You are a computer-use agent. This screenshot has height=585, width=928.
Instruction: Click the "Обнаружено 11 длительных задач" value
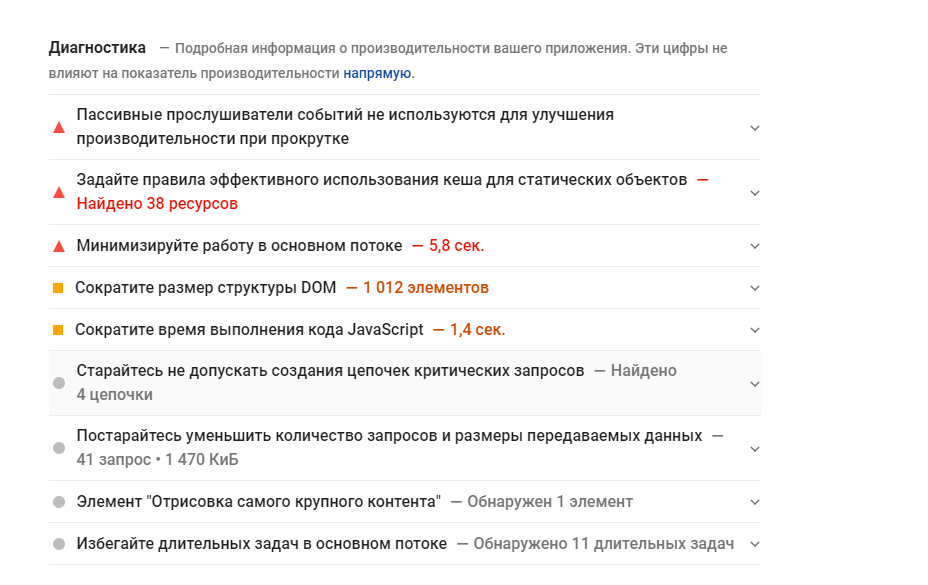[x=604, y=544]
